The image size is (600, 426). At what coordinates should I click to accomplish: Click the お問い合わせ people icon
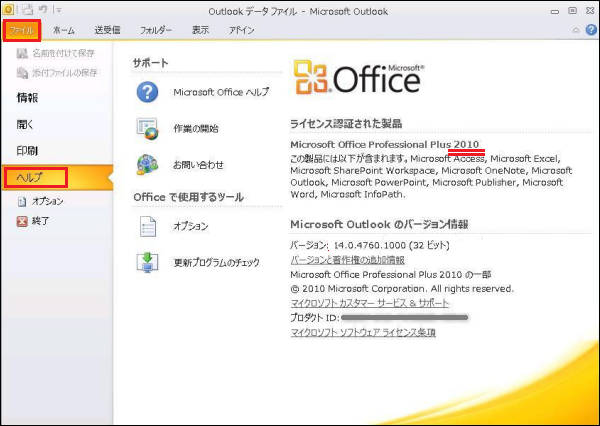[x=147, y=165]
